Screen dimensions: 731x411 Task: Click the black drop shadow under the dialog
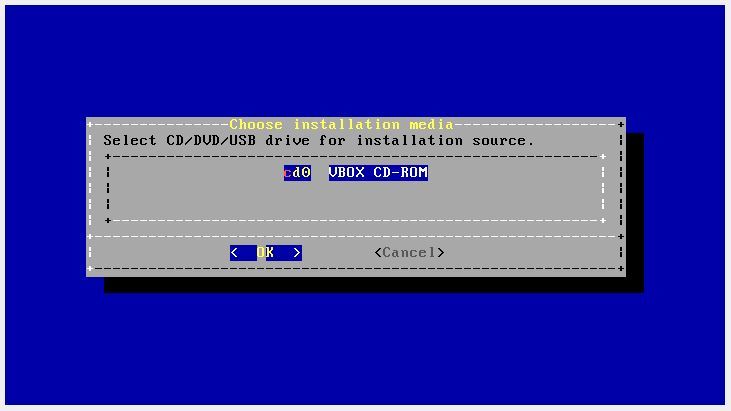(x=373, y=285)
